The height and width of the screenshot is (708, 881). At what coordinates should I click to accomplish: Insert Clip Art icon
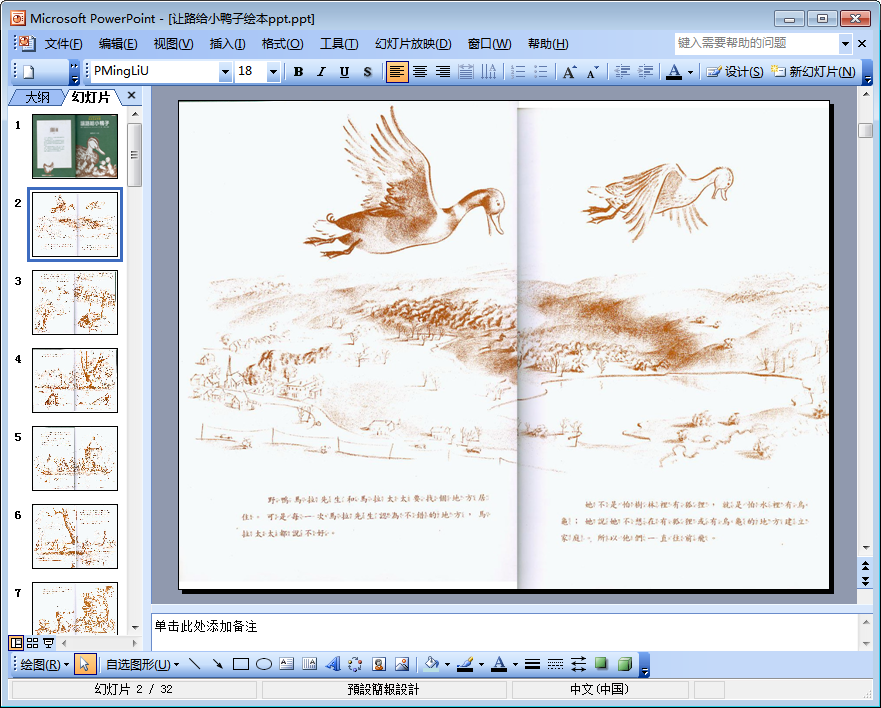tap(379, 665)
